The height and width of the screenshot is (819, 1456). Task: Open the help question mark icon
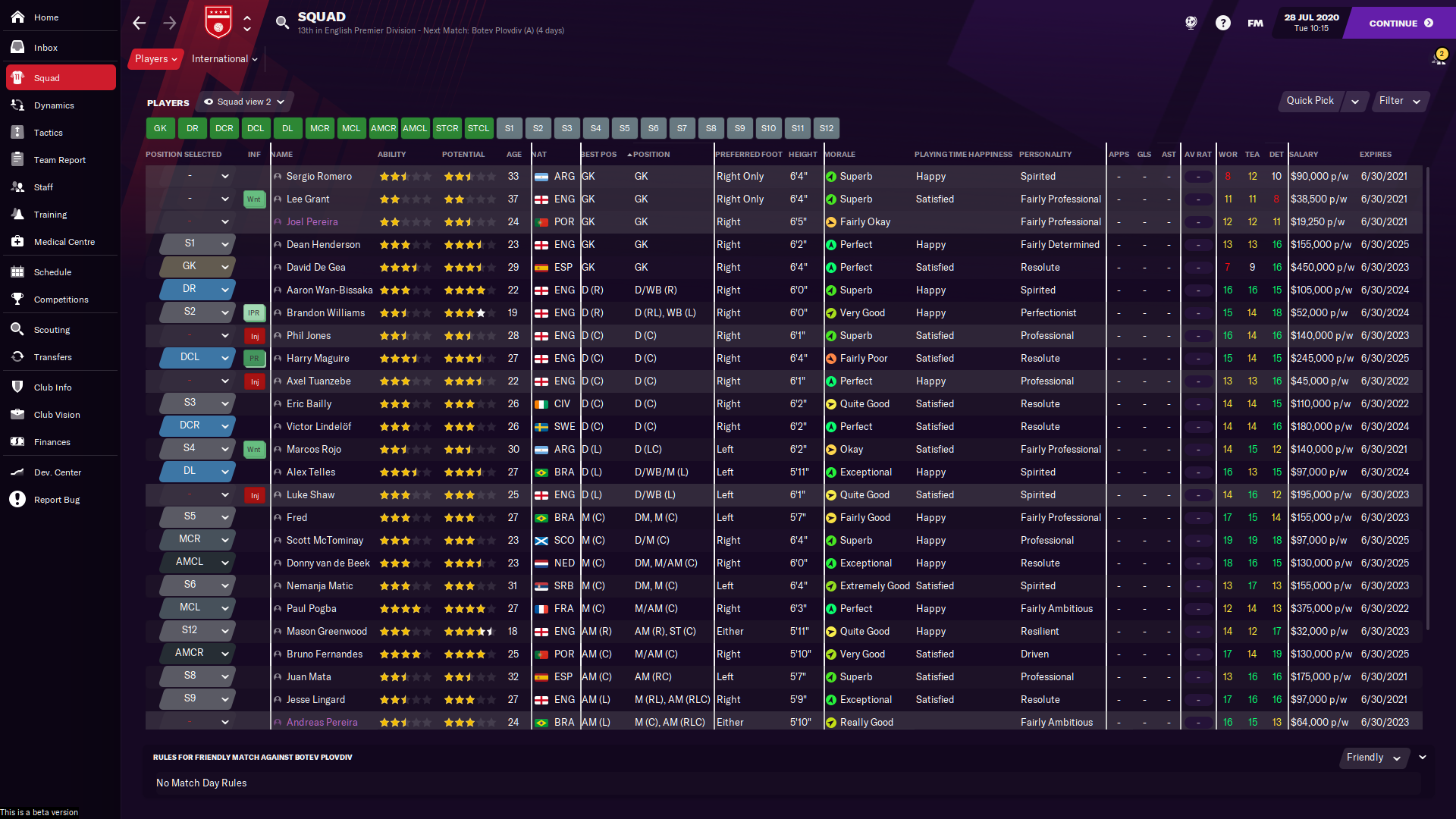click(1222, 23)
